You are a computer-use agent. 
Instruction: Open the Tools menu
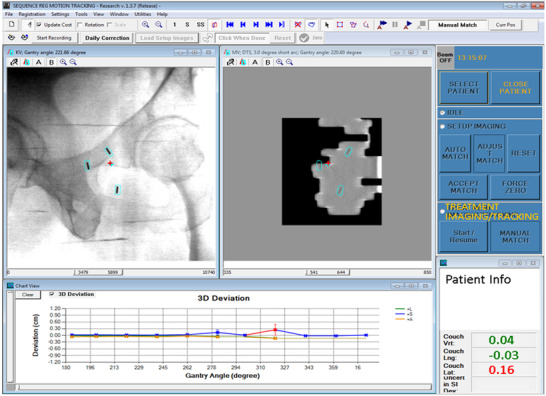click(81, 14)
